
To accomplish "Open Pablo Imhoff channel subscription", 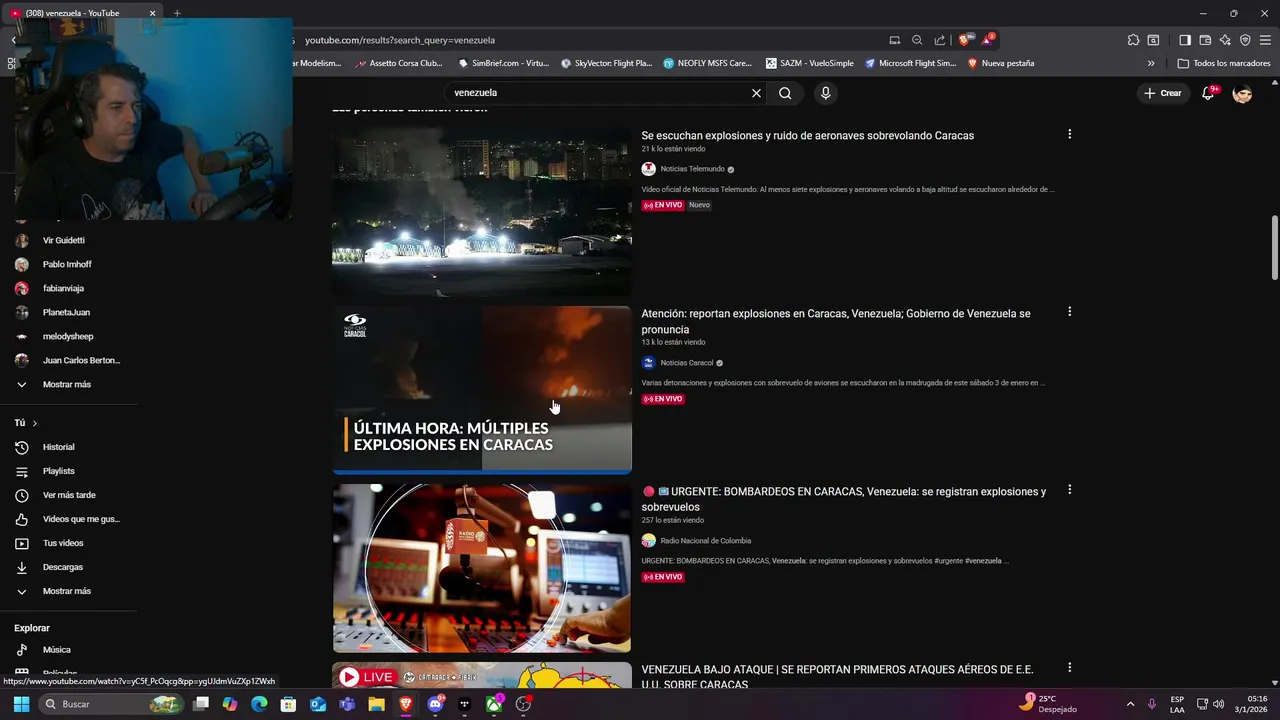I will 68,264.
